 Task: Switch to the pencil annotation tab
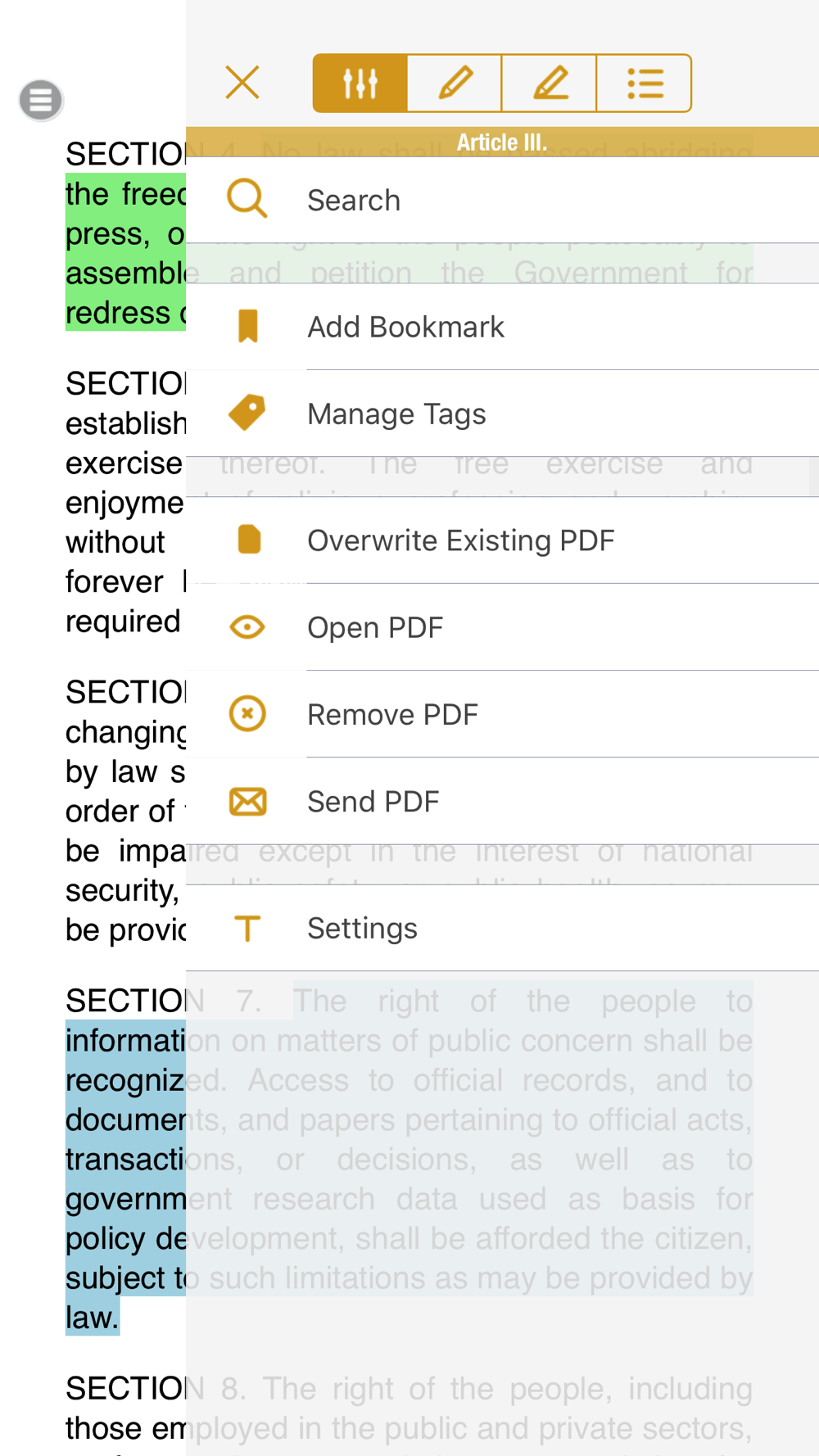455,83
